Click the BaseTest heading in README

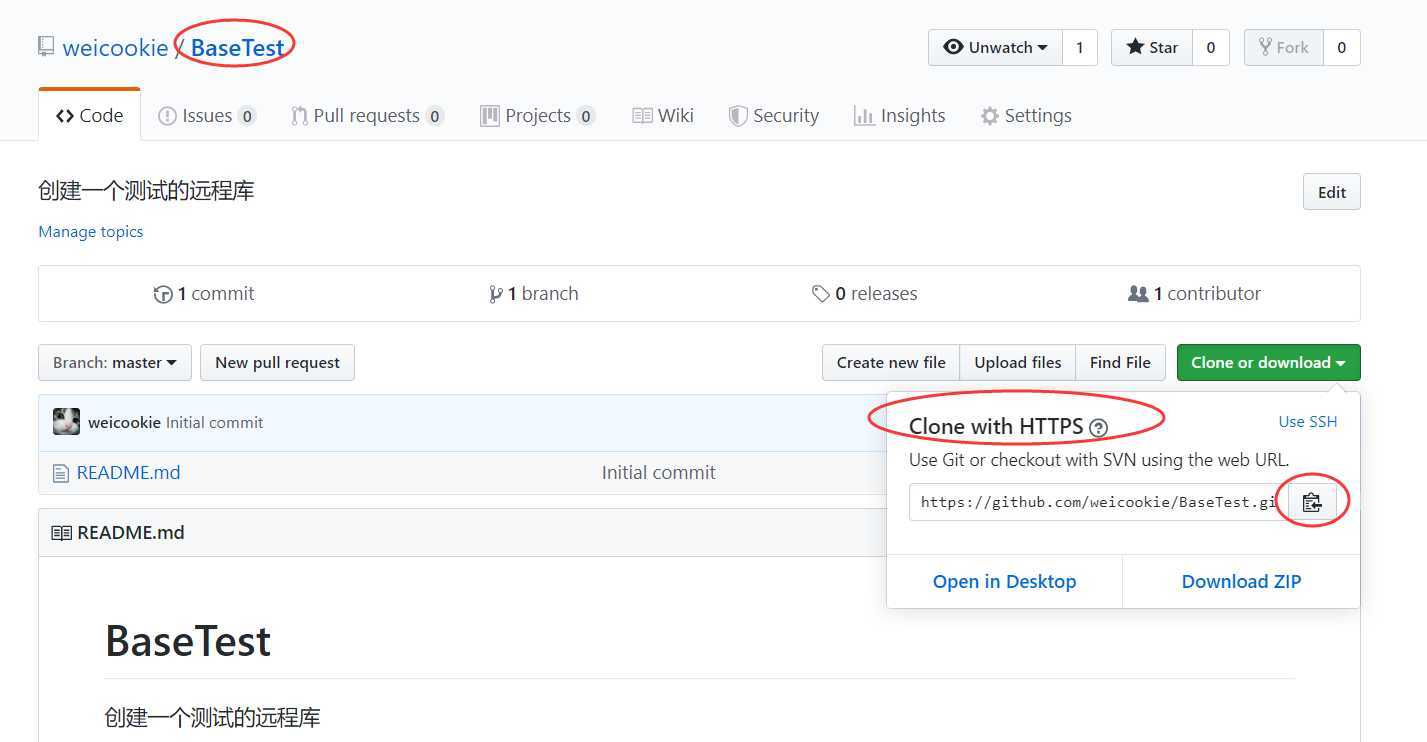[x=188, y=641]
